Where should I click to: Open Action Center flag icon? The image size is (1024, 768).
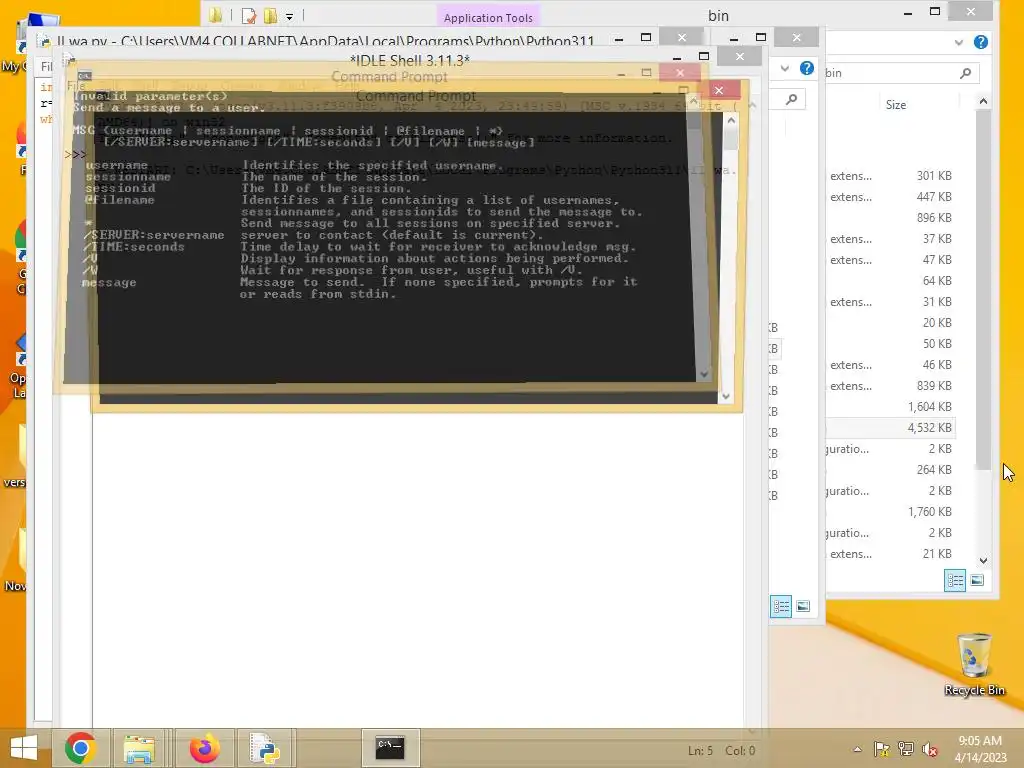881,749
